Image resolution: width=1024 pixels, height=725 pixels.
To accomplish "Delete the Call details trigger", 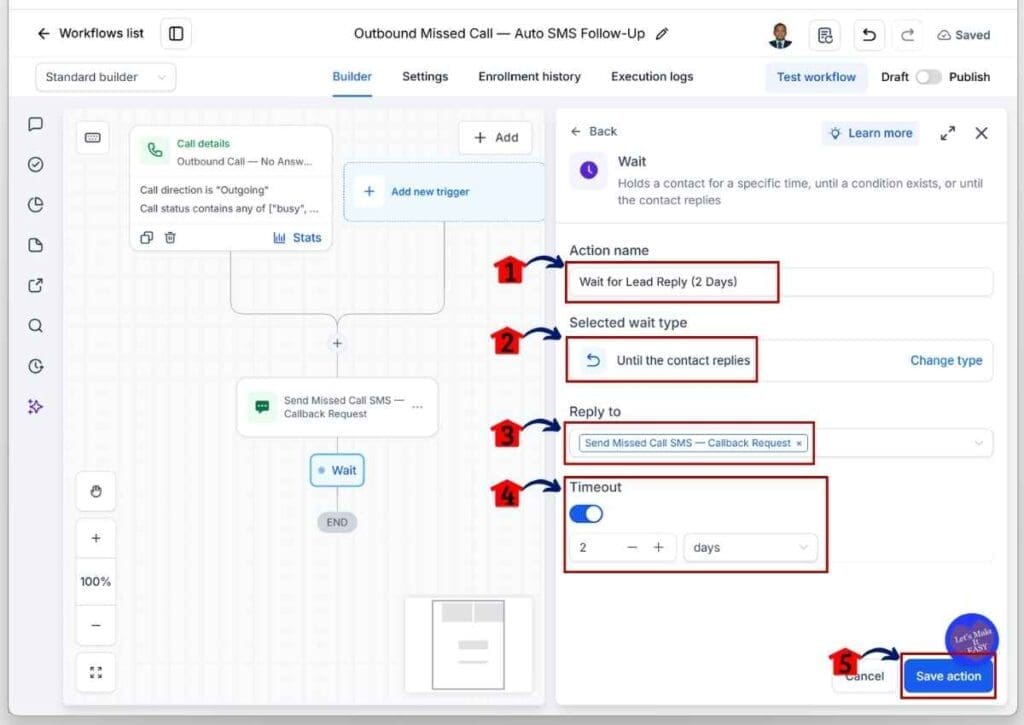I will click(x=170, y=238).
